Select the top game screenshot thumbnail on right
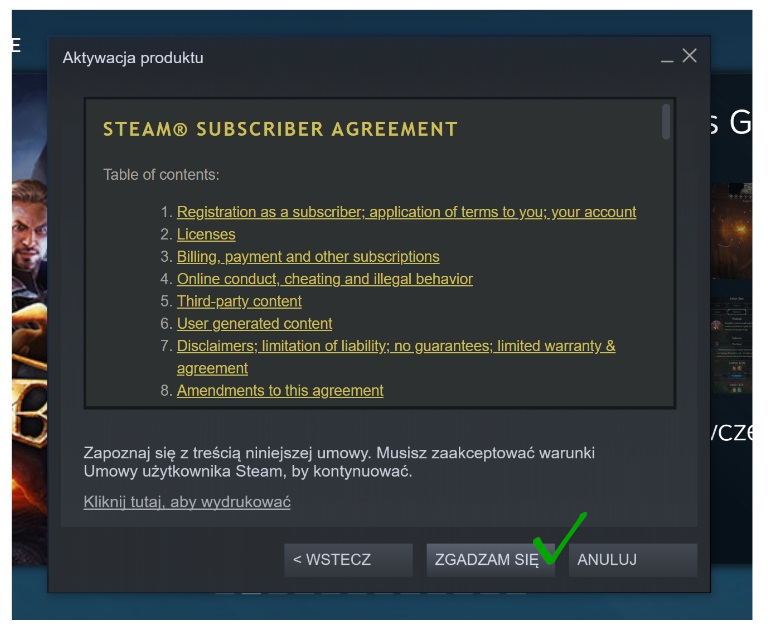 point(731,231)
